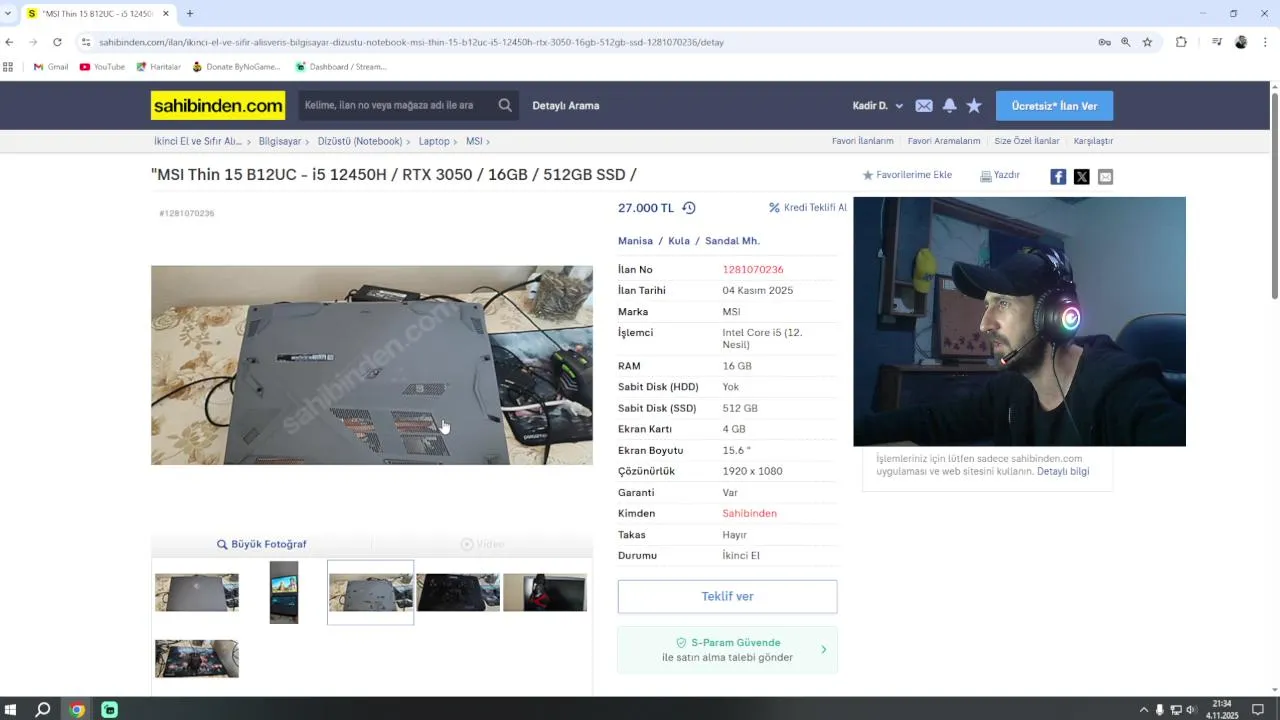The width and height of the screenshot is (1280, 720).
Task: Open the new tab plus button
Action: [190, 13]
